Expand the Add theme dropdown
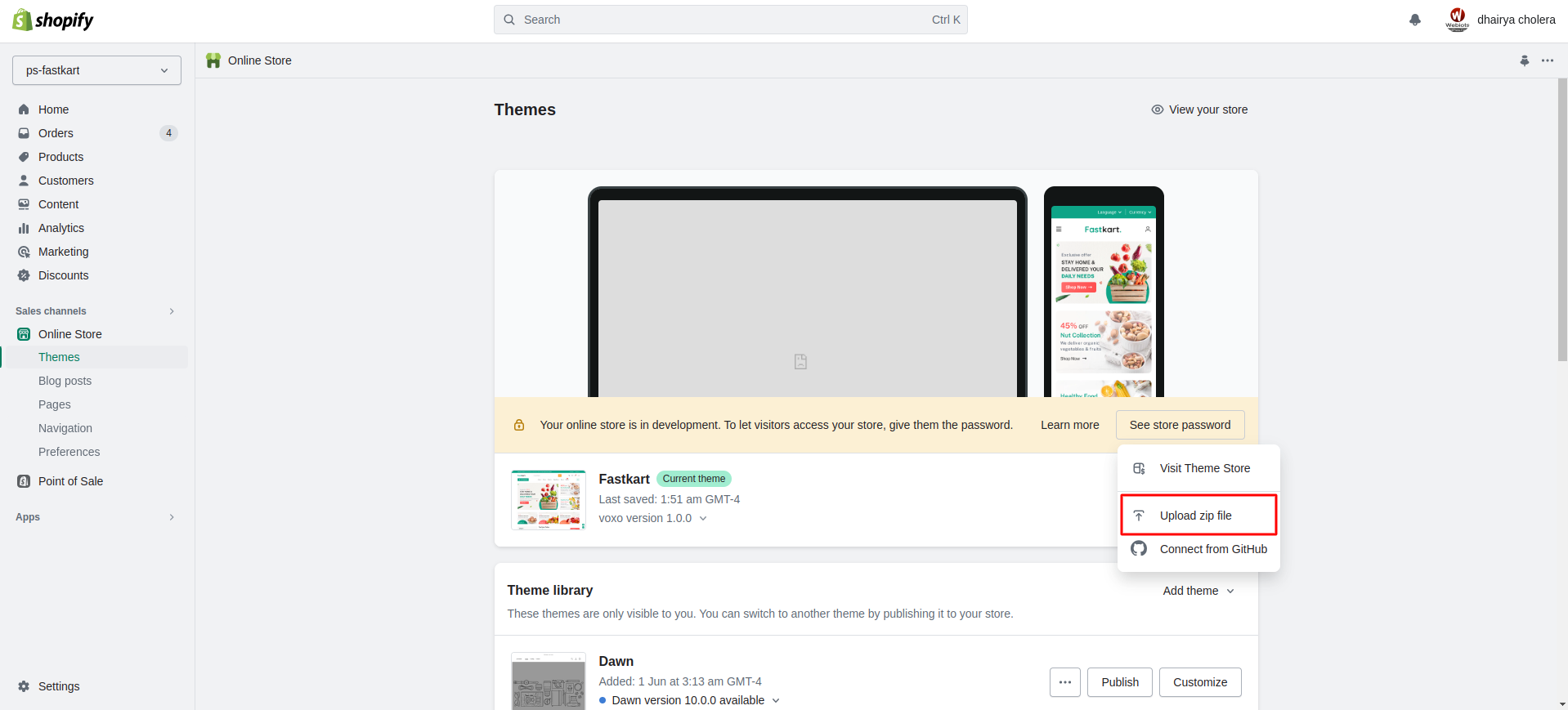This screenshot has height=710, width=1568. [x=1198, y=591]
